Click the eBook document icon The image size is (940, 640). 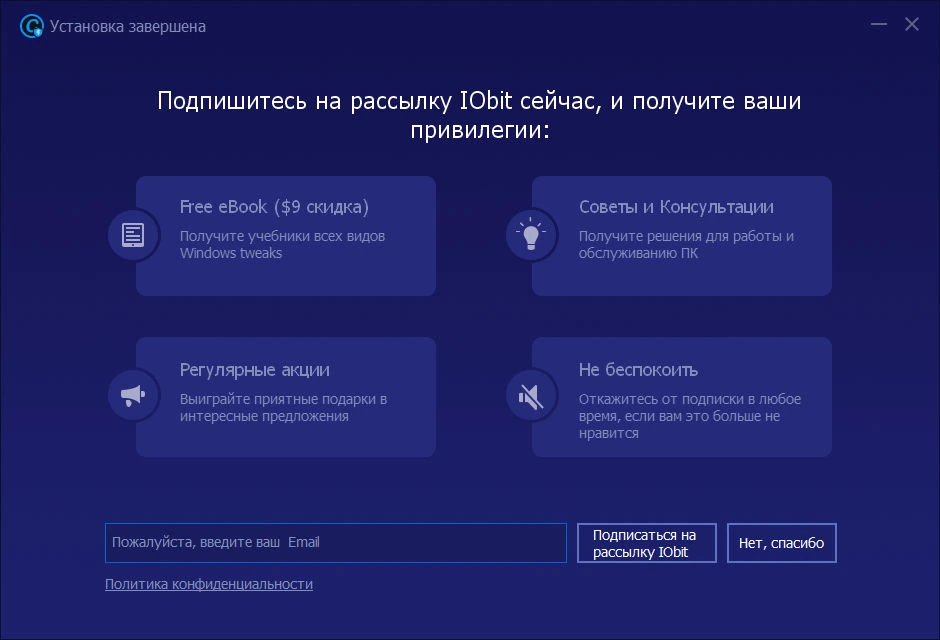pos(133,234)
